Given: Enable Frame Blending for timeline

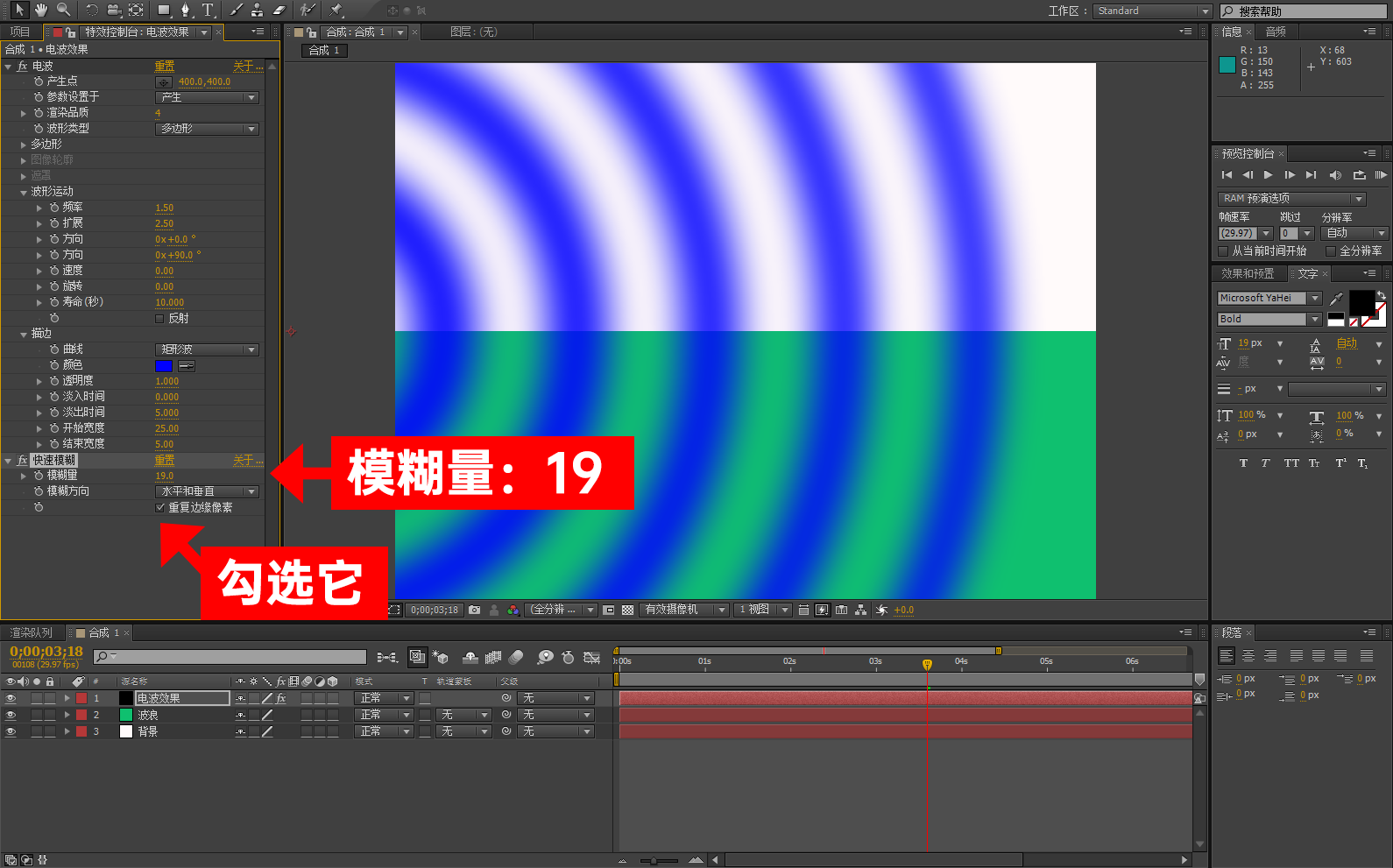Looking at the screenshot, I should click(493, 657).
